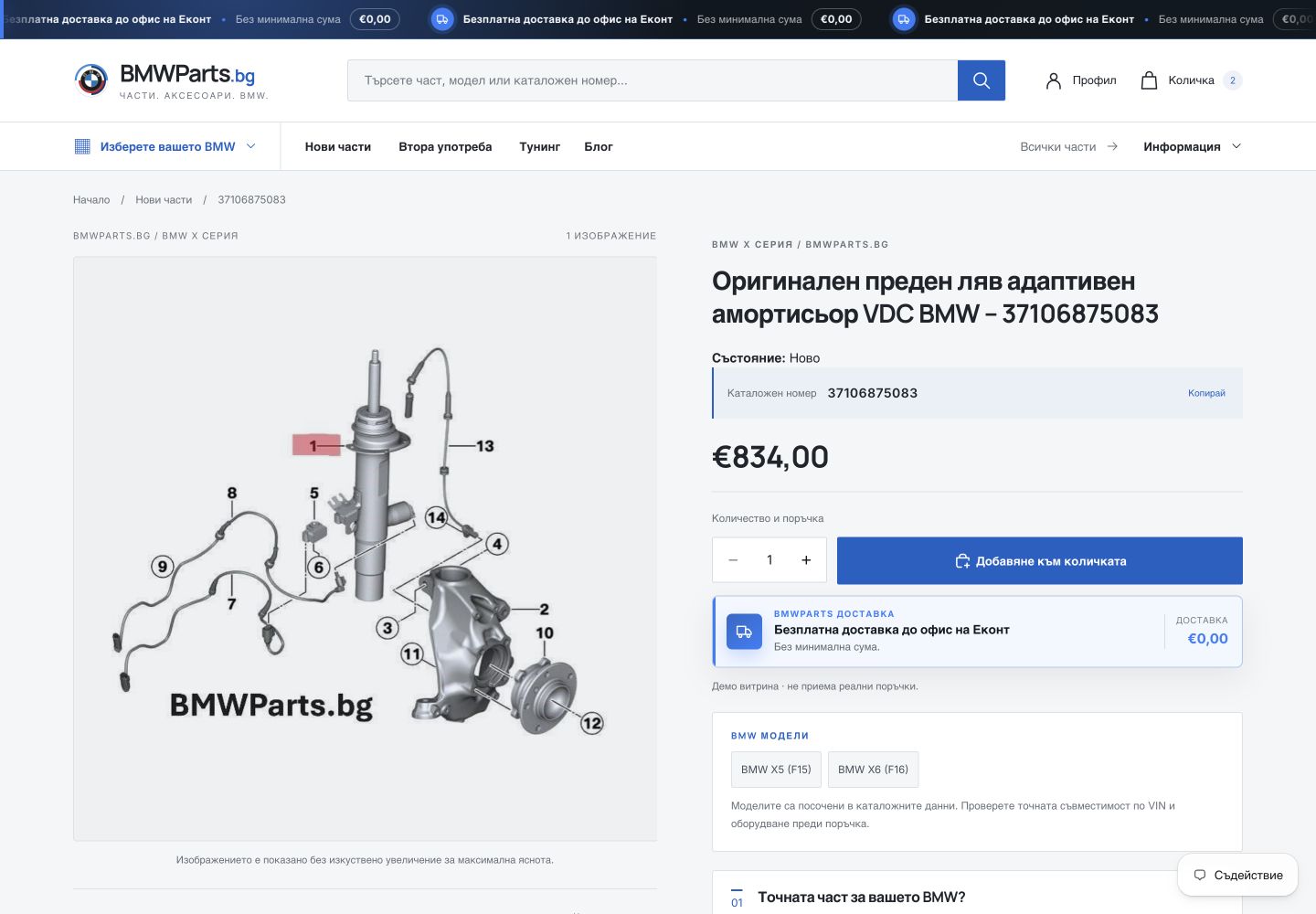Click the search input field
The width and height of the screenshot is (1316, 914).
coord(653,80)
